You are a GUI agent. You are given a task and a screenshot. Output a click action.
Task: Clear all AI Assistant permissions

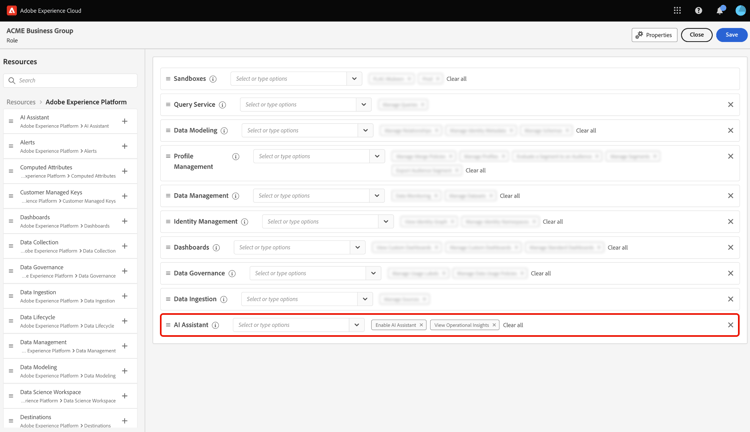(513, 325)
